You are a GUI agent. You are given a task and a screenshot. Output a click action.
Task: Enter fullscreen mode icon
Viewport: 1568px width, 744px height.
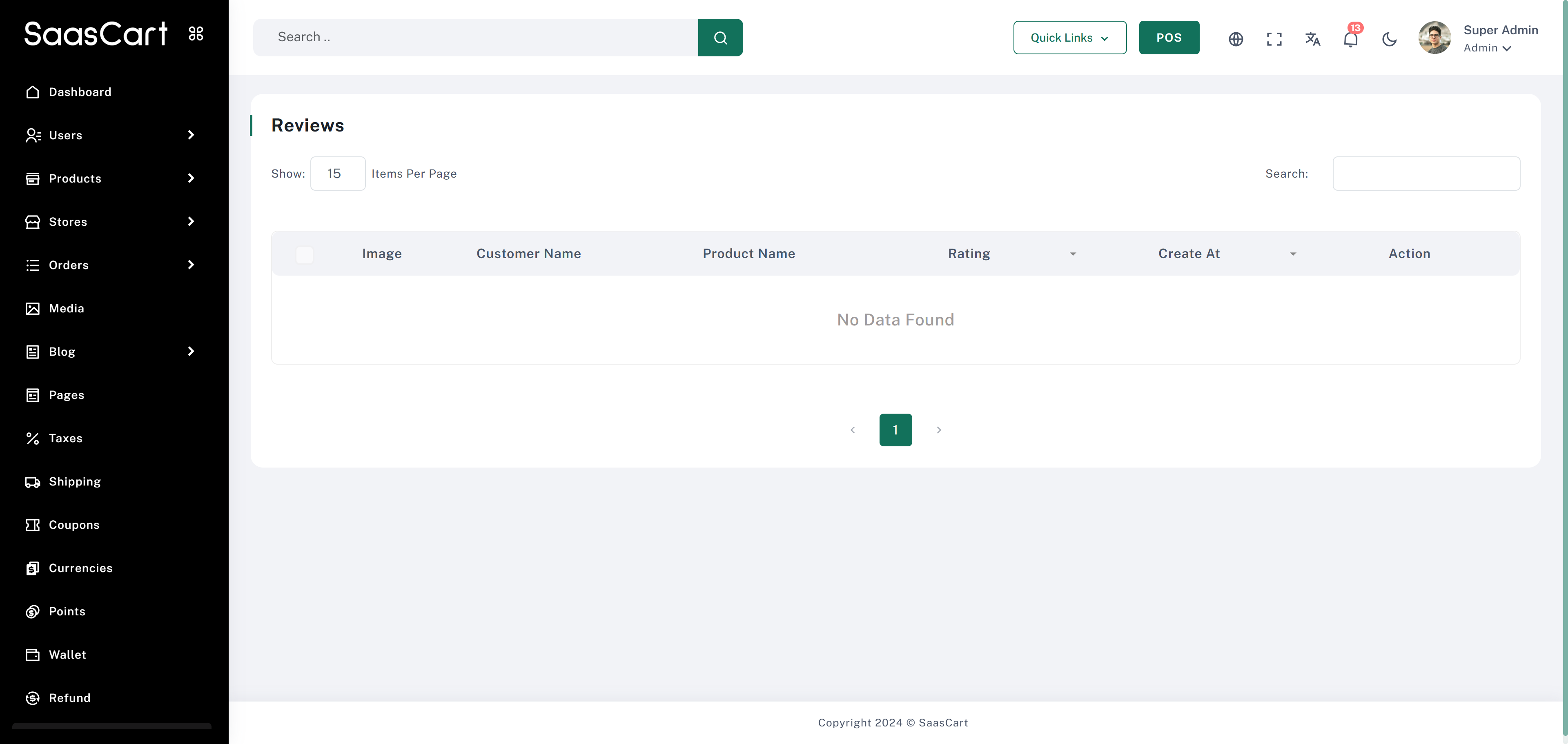pyautogui.click(x=1274, y=39)
